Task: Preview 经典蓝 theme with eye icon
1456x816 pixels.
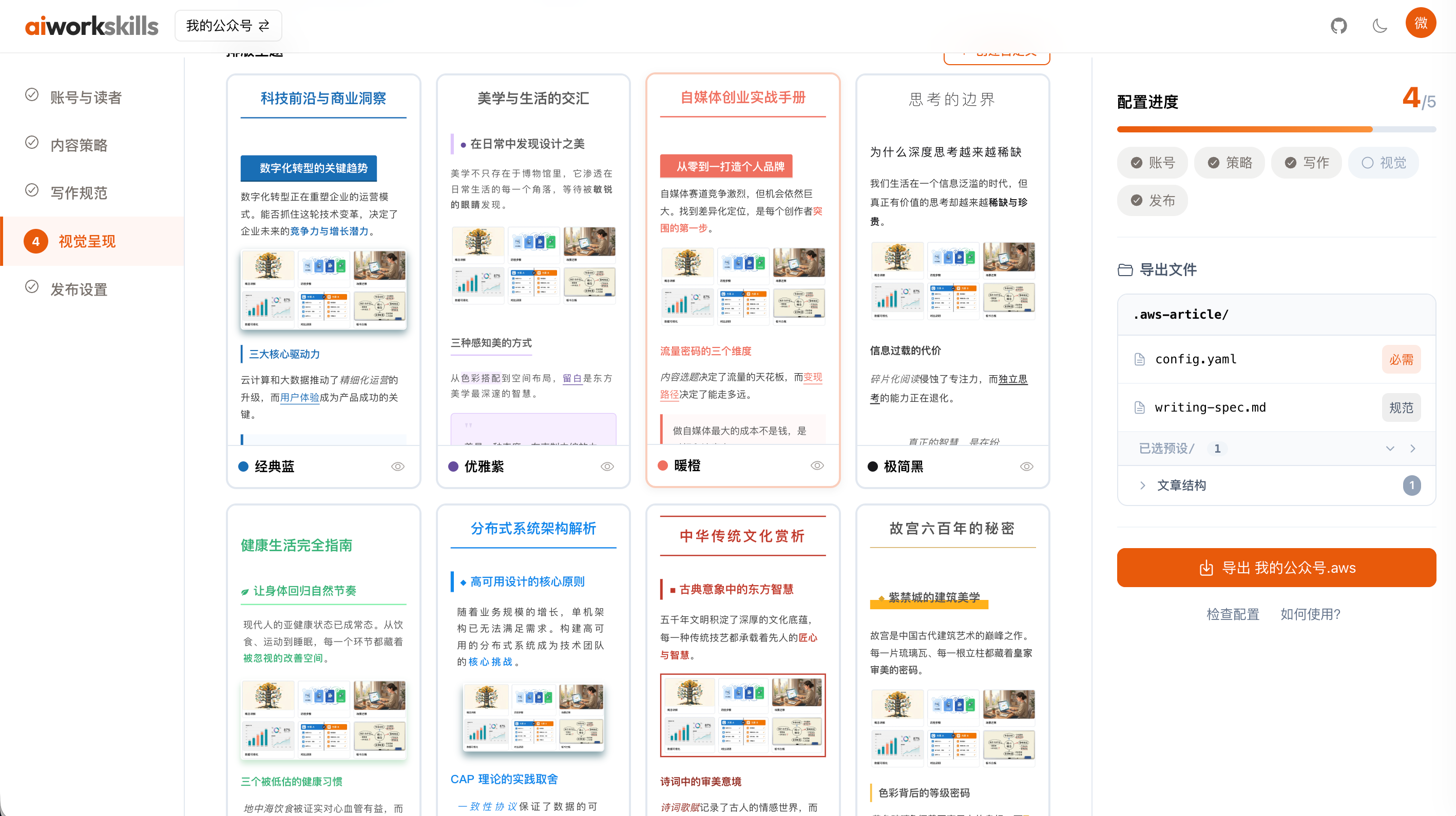Action: click(398, 466)
